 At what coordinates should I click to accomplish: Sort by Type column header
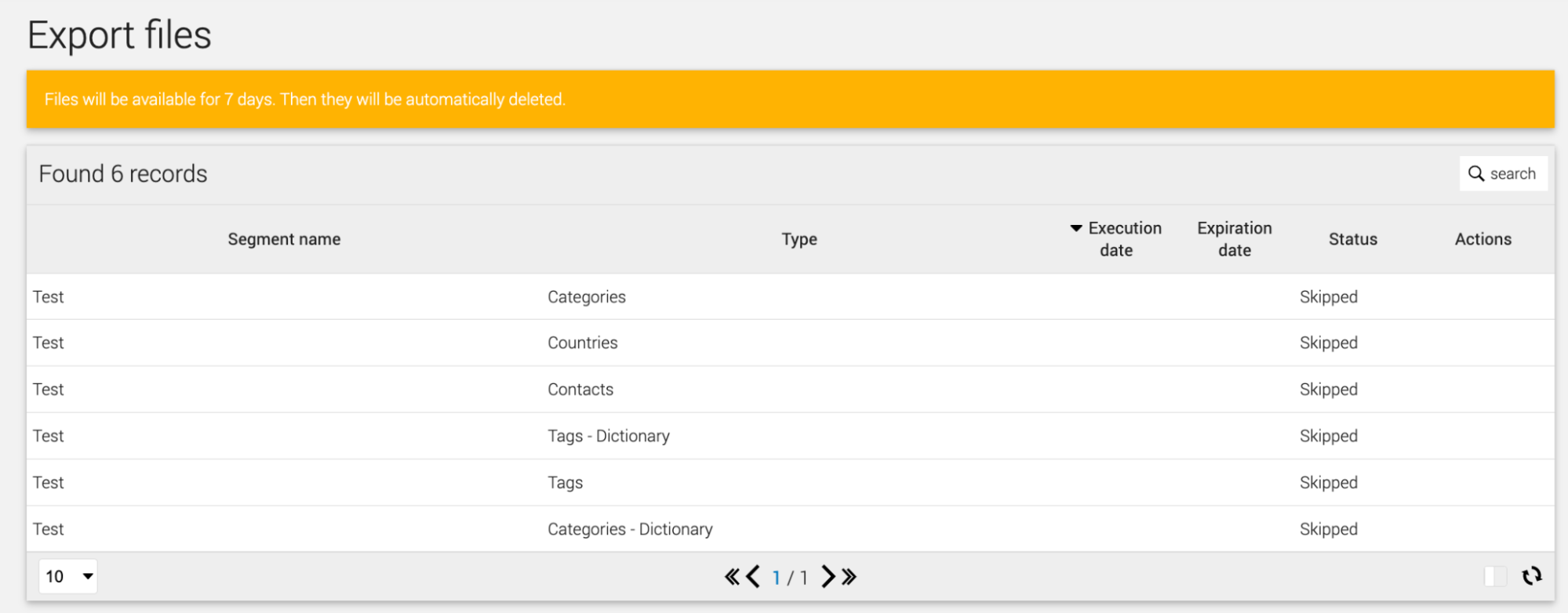tap(799, 239)
